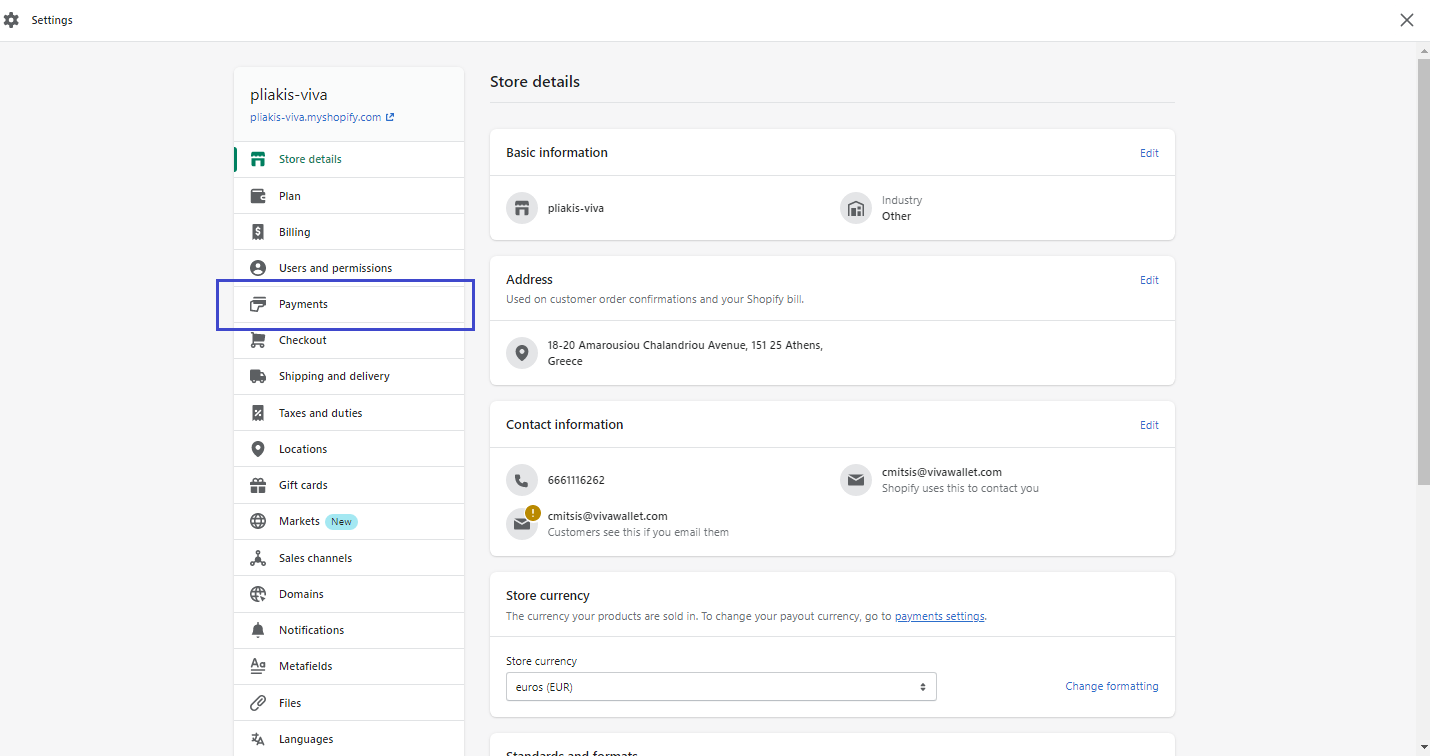Select Payments in the settings sidebar

coord(349,304)
